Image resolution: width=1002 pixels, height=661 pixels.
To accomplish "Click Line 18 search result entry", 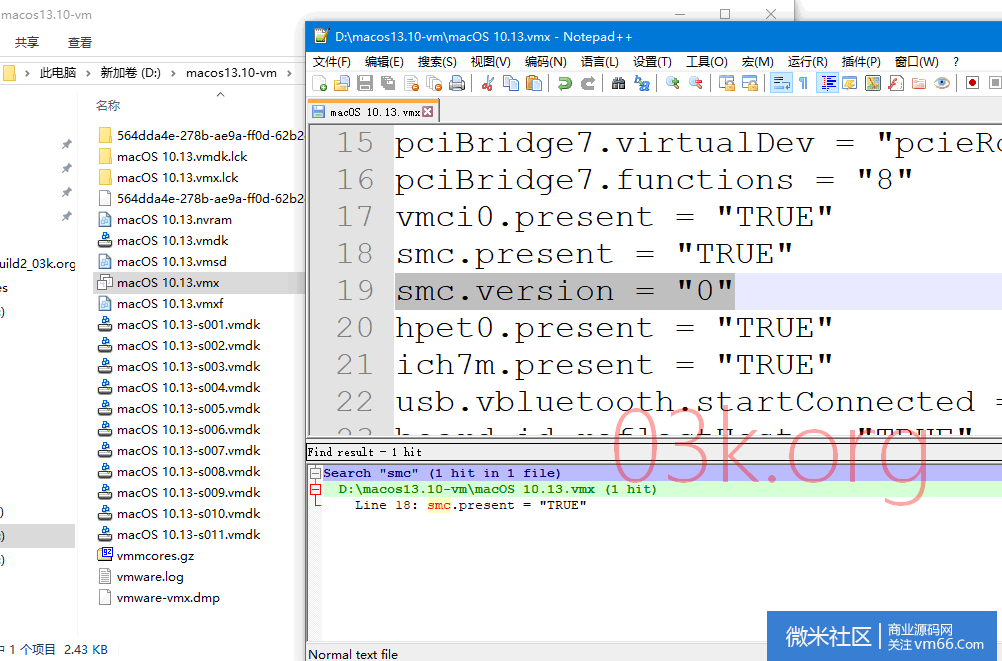I will tap(470, 505).
